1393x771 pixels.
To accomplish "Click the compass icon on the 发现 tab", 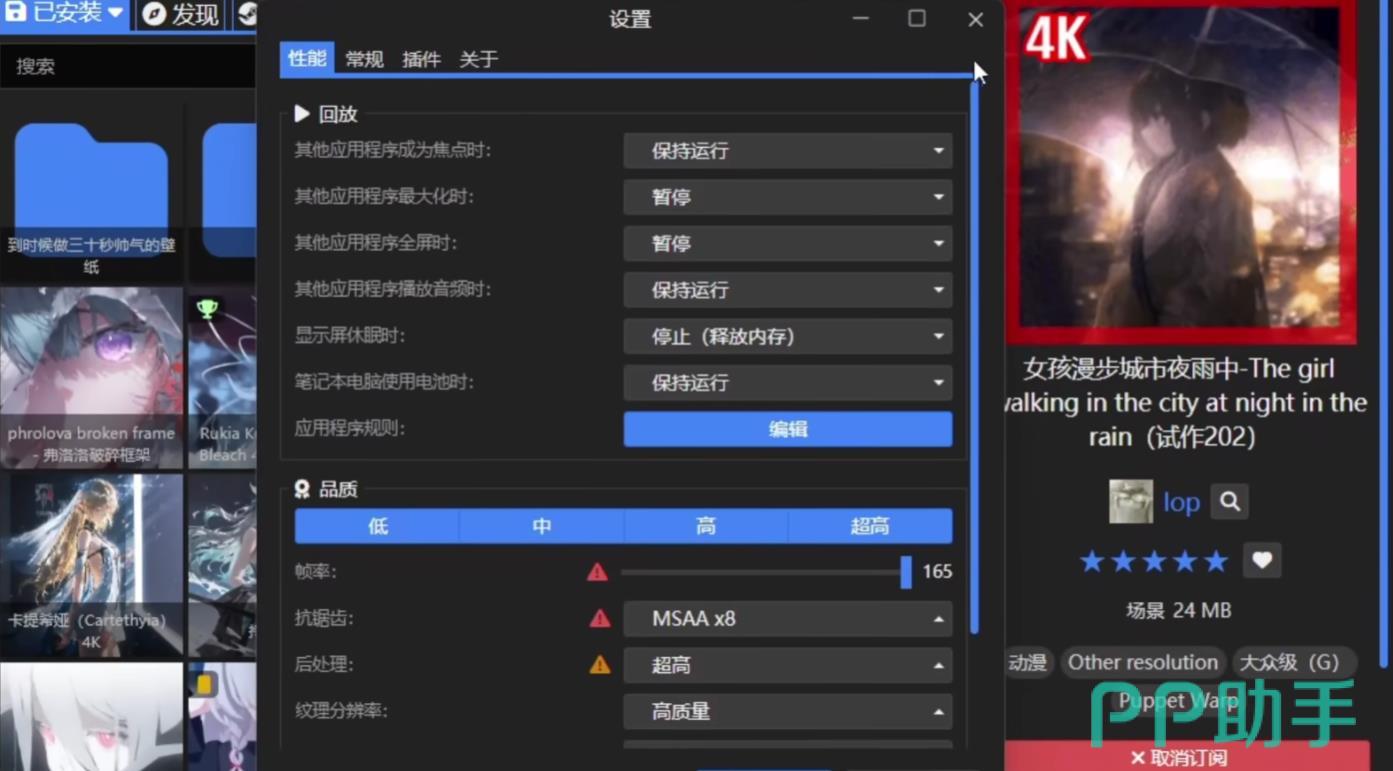I will click(154, 14).
